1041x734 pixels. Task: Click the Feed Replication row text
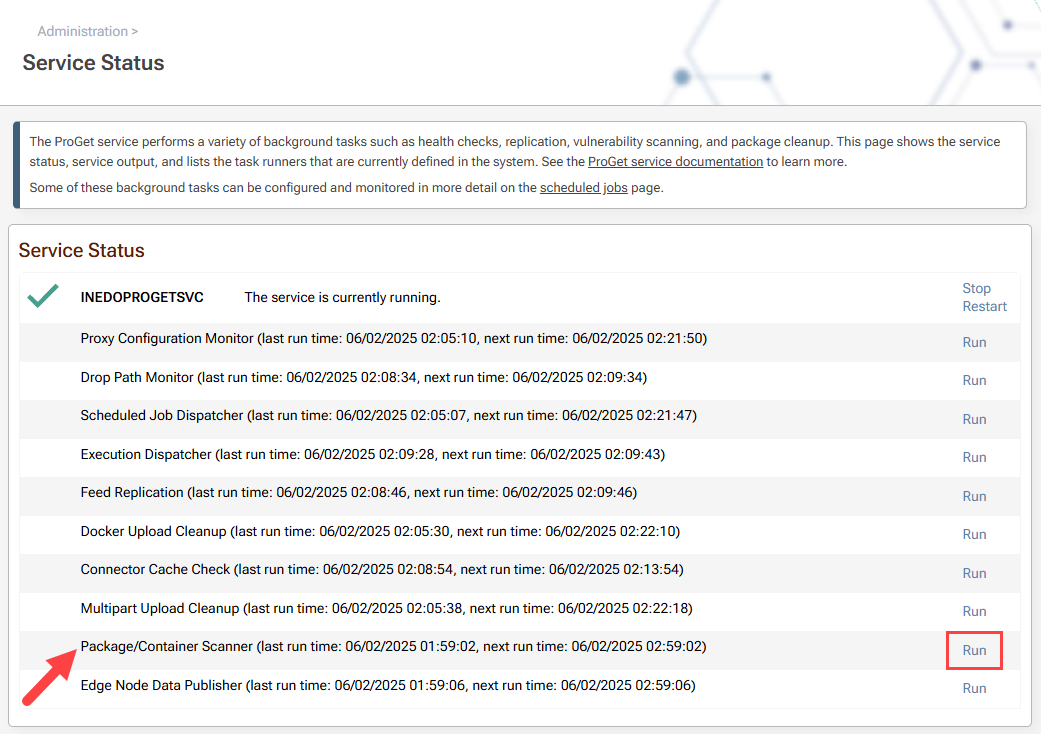coord(359,492)
